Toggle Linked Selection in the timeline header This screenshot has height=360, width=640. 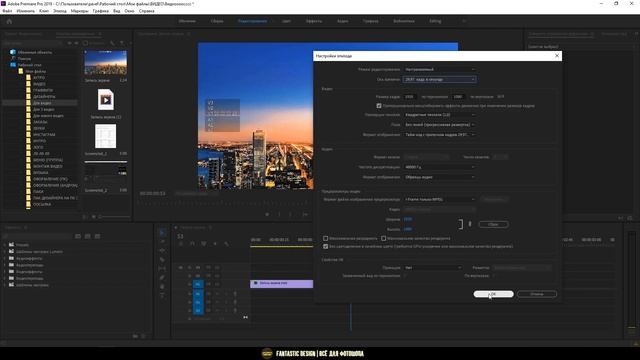point(204,244)
